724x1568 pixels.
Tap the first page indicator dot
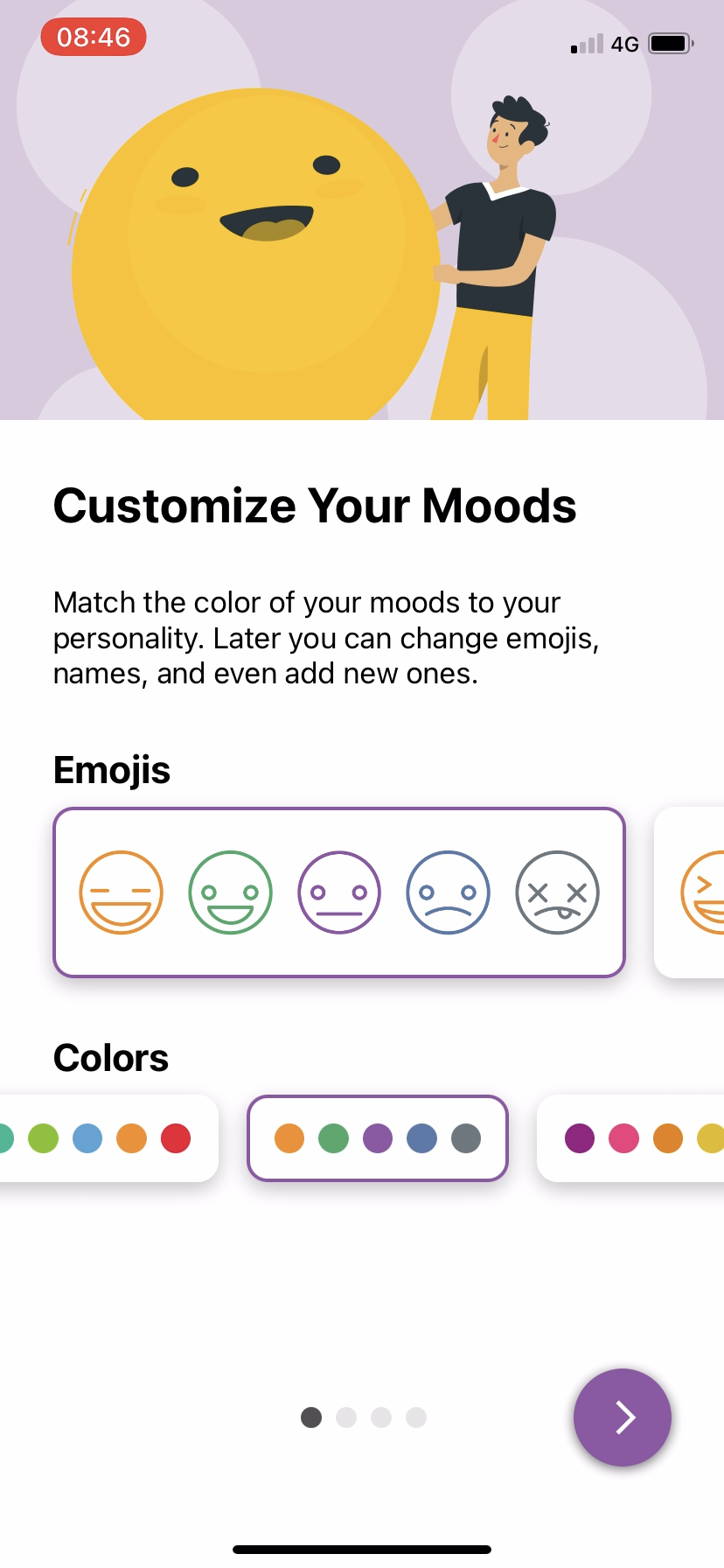pyautogui.click(x=310, y=1417)
